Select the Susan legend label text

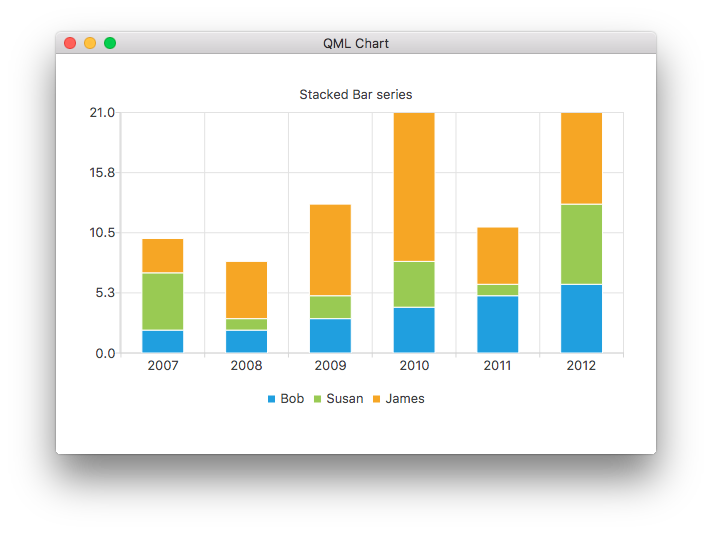pyautogui.click(x=345, y=399)
